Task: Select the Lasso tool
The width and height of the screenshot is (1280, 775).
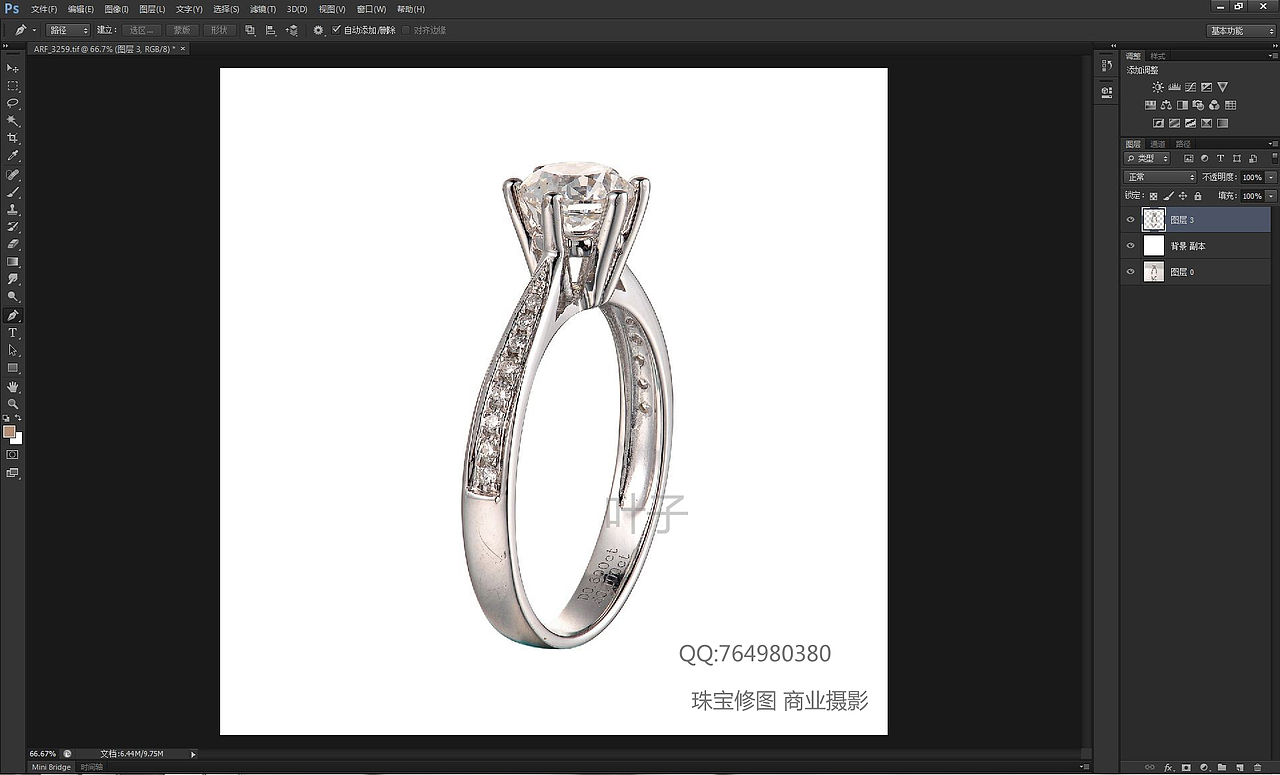Action: (x=13, y=103)
